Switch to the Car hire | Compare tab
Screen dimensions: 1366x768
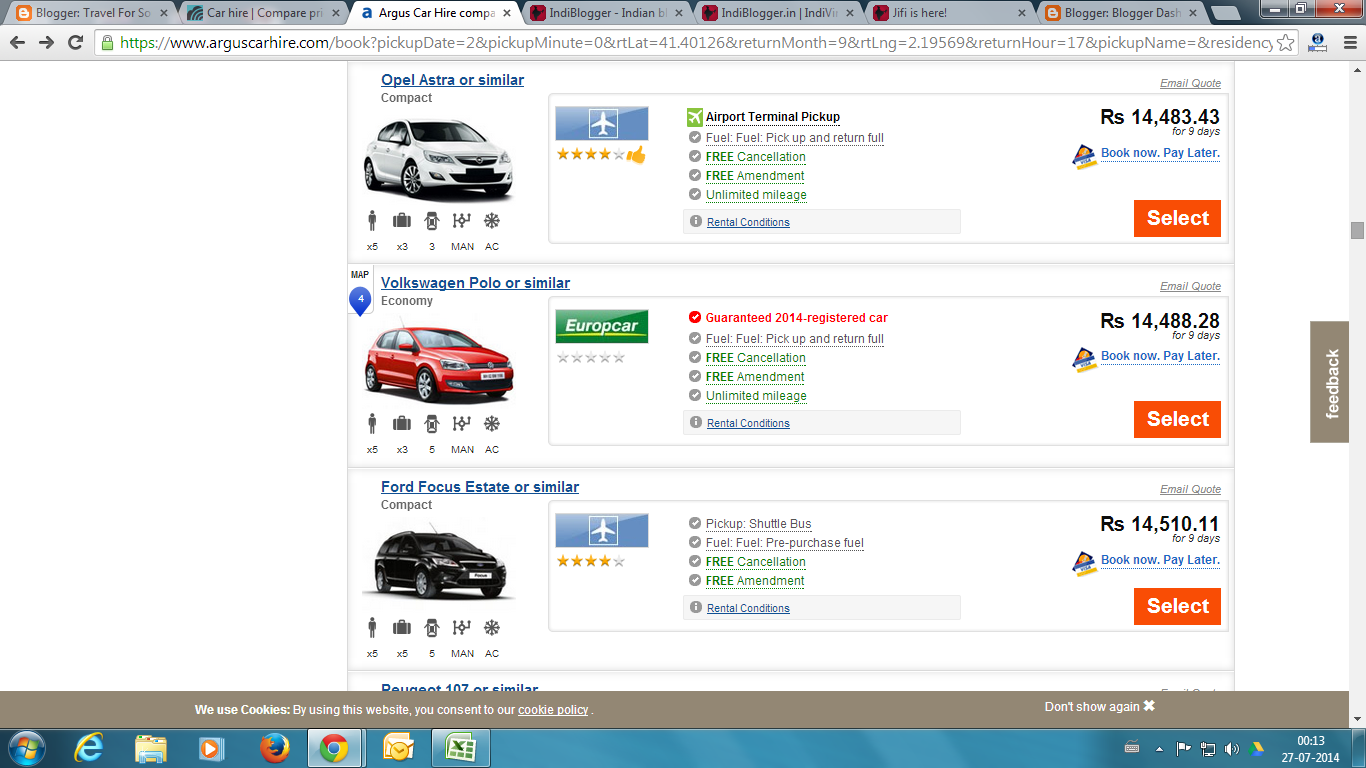(263, 13)
